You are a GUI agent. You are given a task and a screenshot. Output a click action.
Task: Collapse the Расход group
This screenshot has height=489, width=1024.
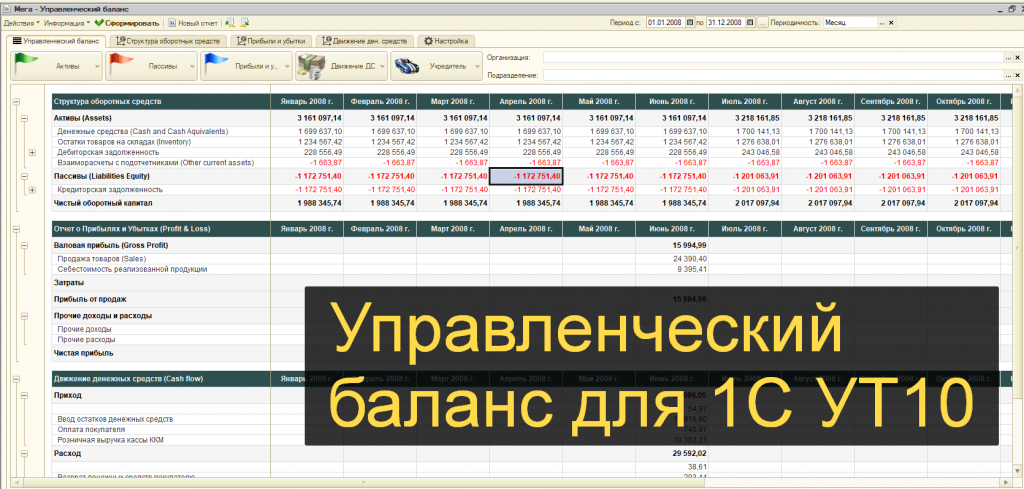pyautogui.click(x=25, y=453)
